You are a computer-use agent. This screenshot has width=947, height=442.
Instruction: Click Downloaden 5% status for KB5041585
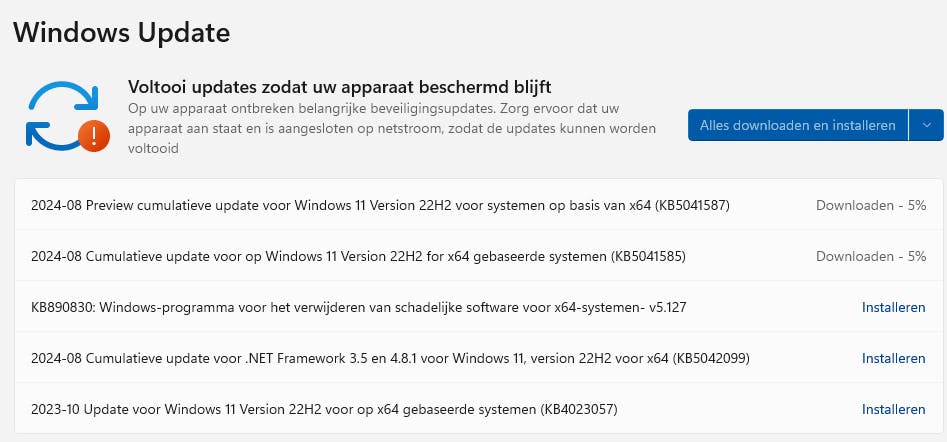click(870, 256)
